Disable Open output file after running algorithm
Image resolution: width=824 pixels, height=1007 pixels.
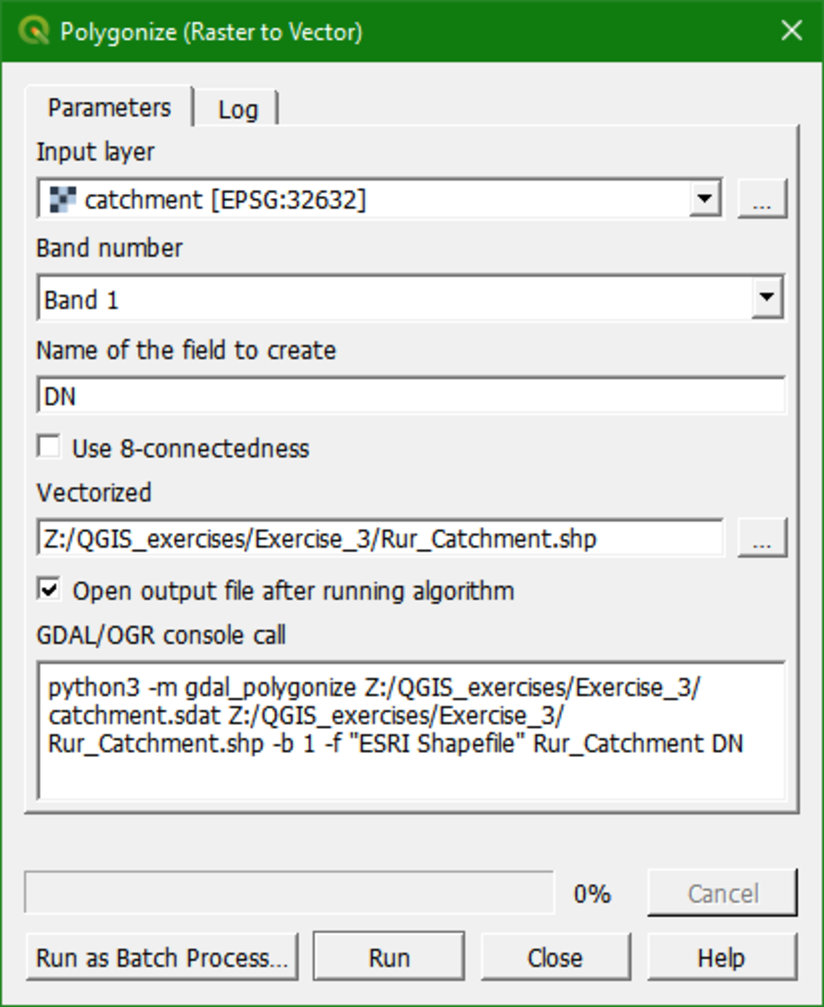point(47,590)
